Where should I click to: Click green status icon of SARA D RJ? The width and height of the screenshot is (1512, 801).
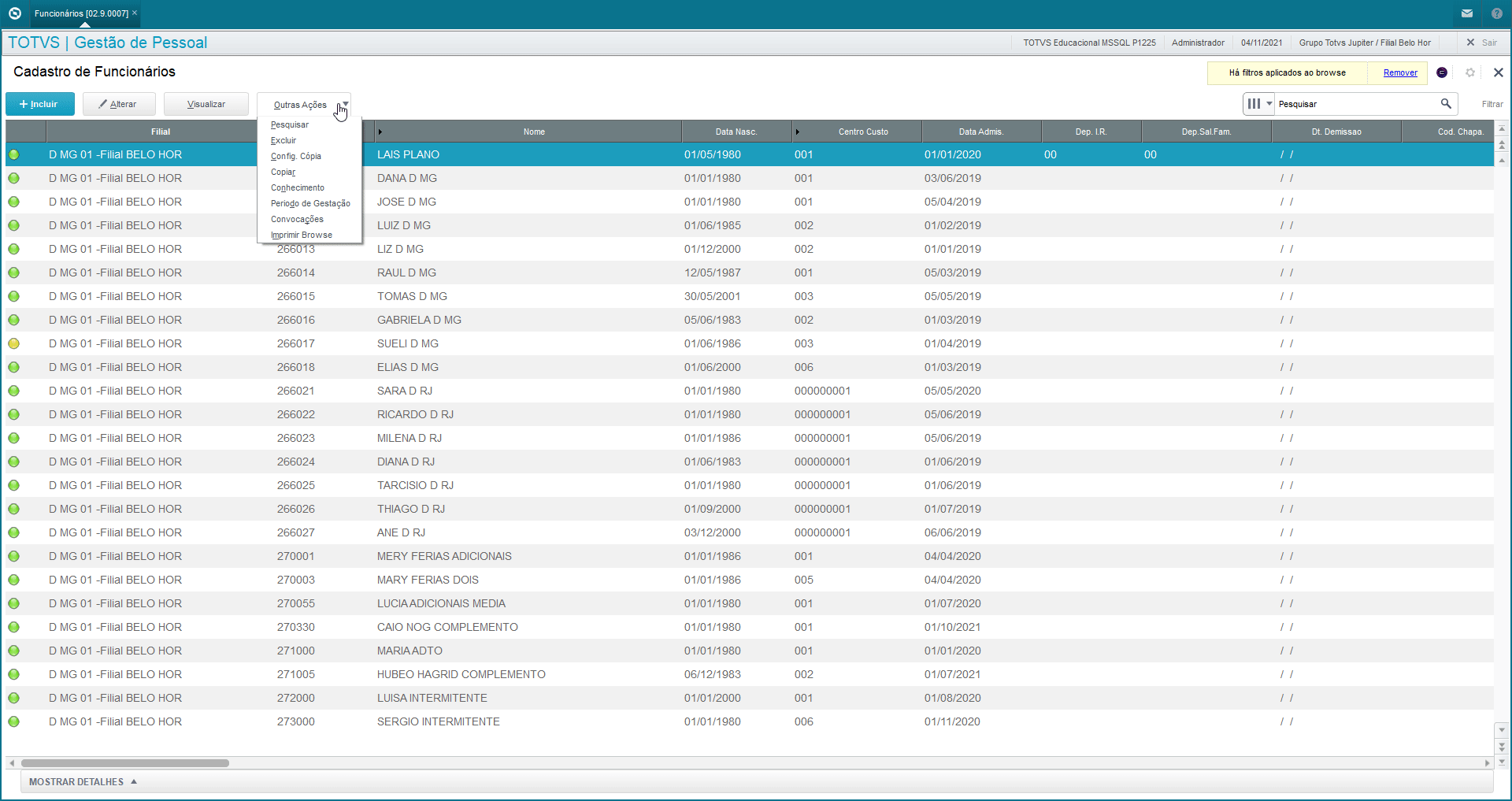click(13, 391)
